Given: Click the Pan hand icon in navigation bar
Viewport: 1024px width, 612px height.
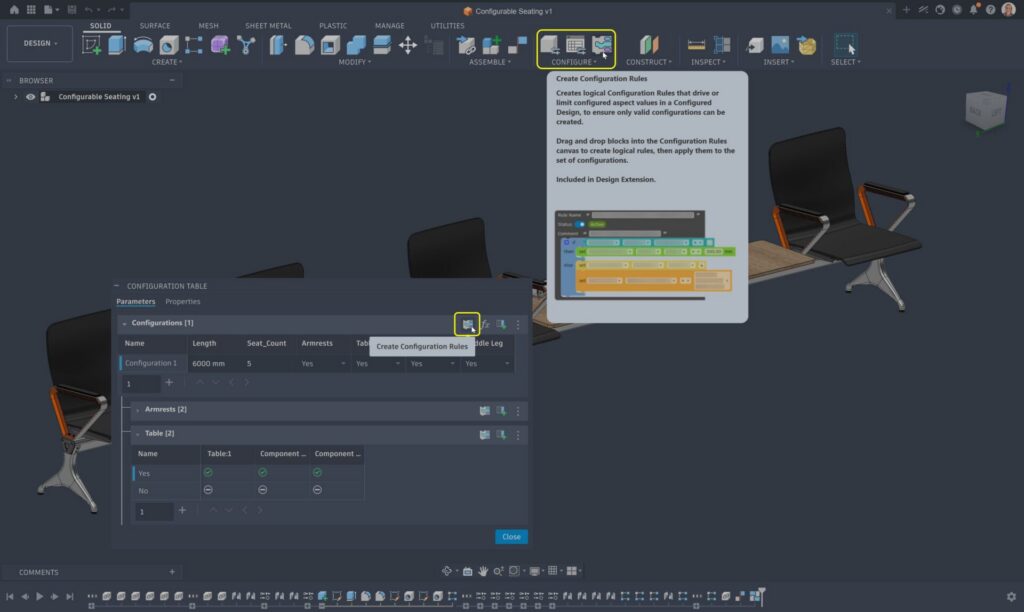Looking at the screenshot, I should click(x=482, y=571).
